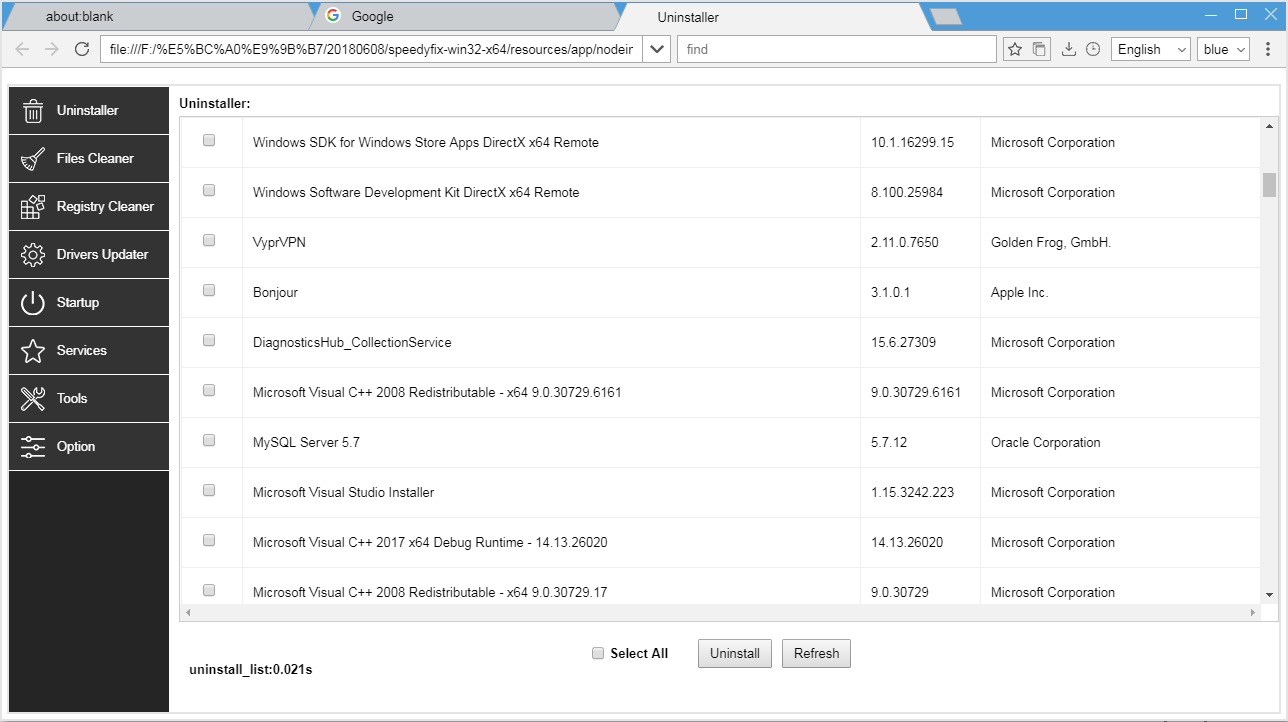The image size is (1288, 722).
Task: Check the Windows SDK for Windows Store Apps checkbox
Action: 209,140
